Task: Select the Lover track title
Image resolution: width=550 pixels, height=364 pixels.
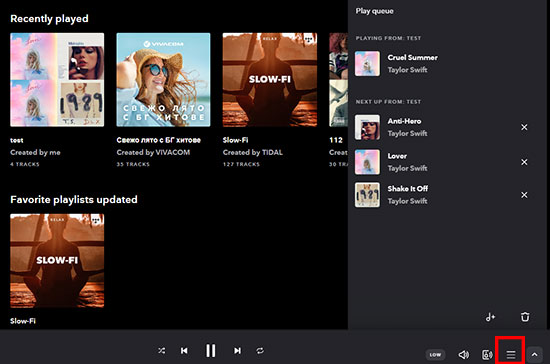Action: (x=397, y=156)
